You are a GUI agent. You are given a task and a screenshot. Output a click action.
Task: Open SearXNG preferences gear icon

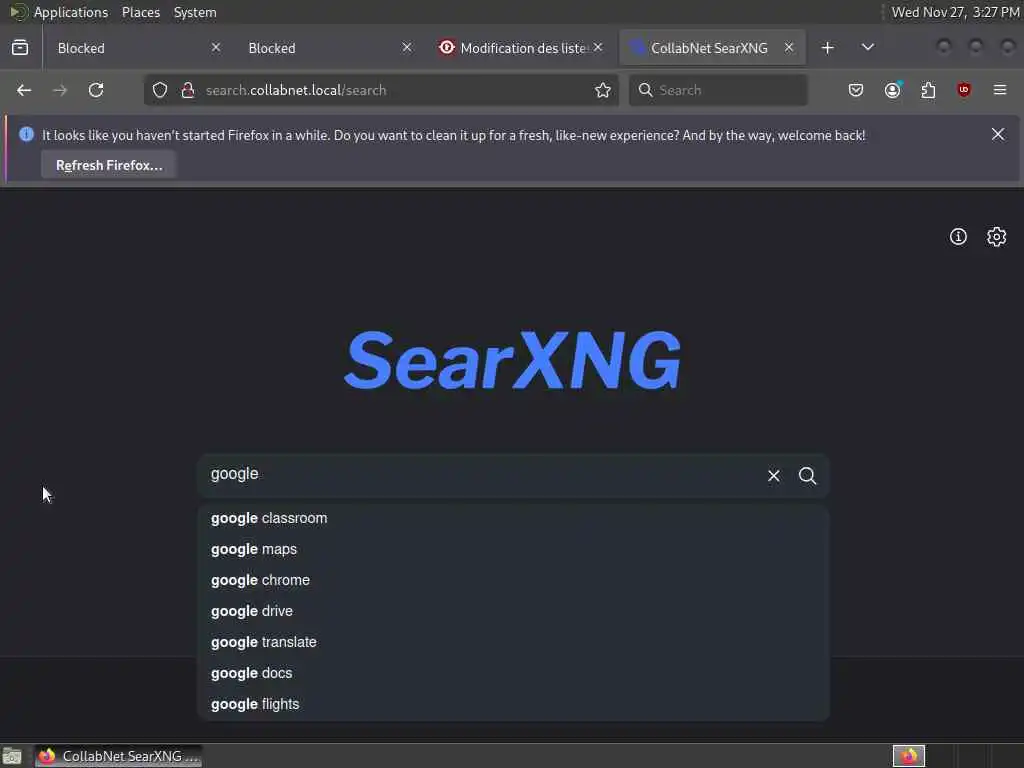click(997, 236)
